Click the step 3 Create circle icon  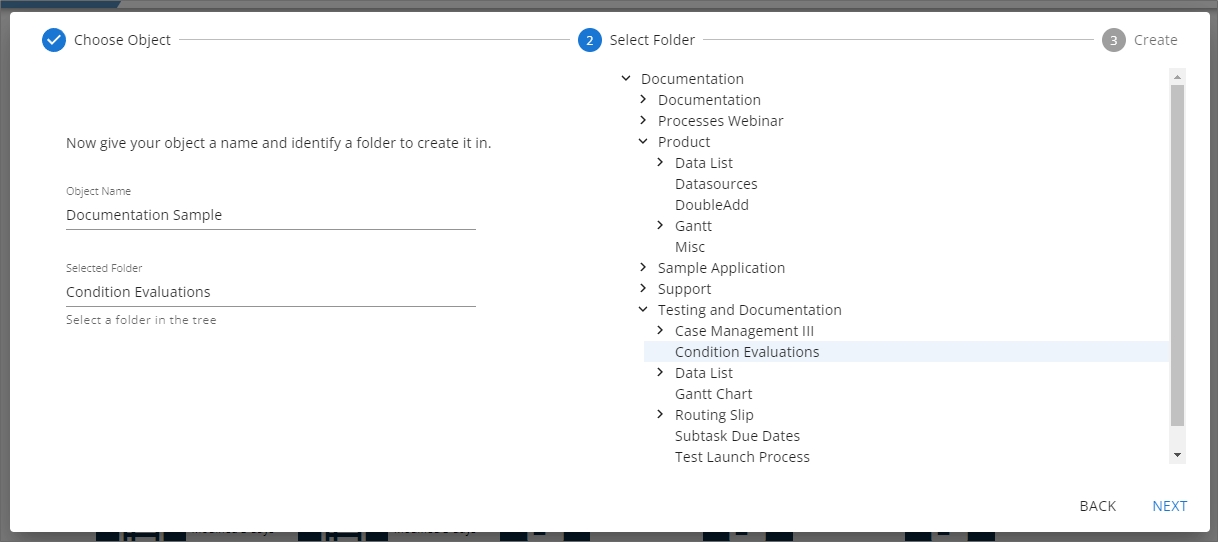click(1113, 40)
